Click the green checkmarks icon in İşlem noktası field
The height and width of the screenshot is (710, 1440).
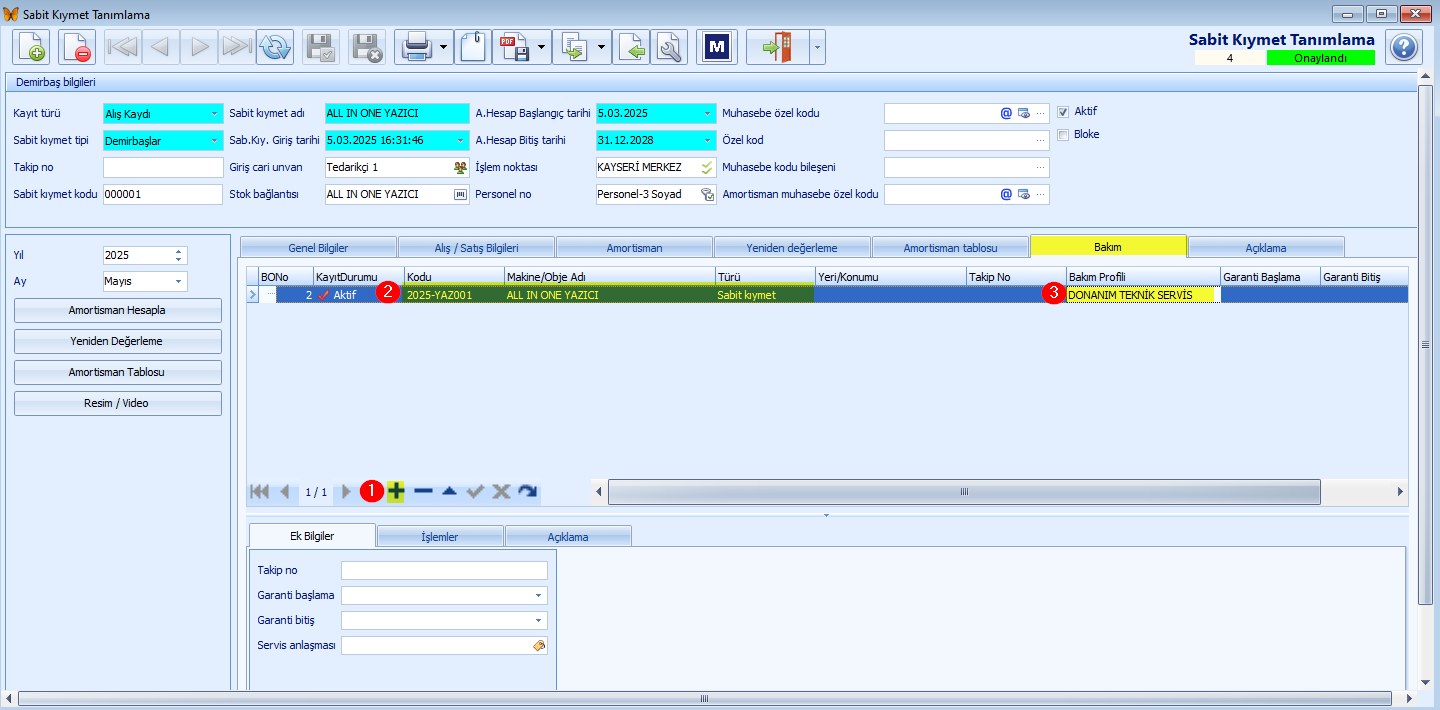[x=707, y=167]
